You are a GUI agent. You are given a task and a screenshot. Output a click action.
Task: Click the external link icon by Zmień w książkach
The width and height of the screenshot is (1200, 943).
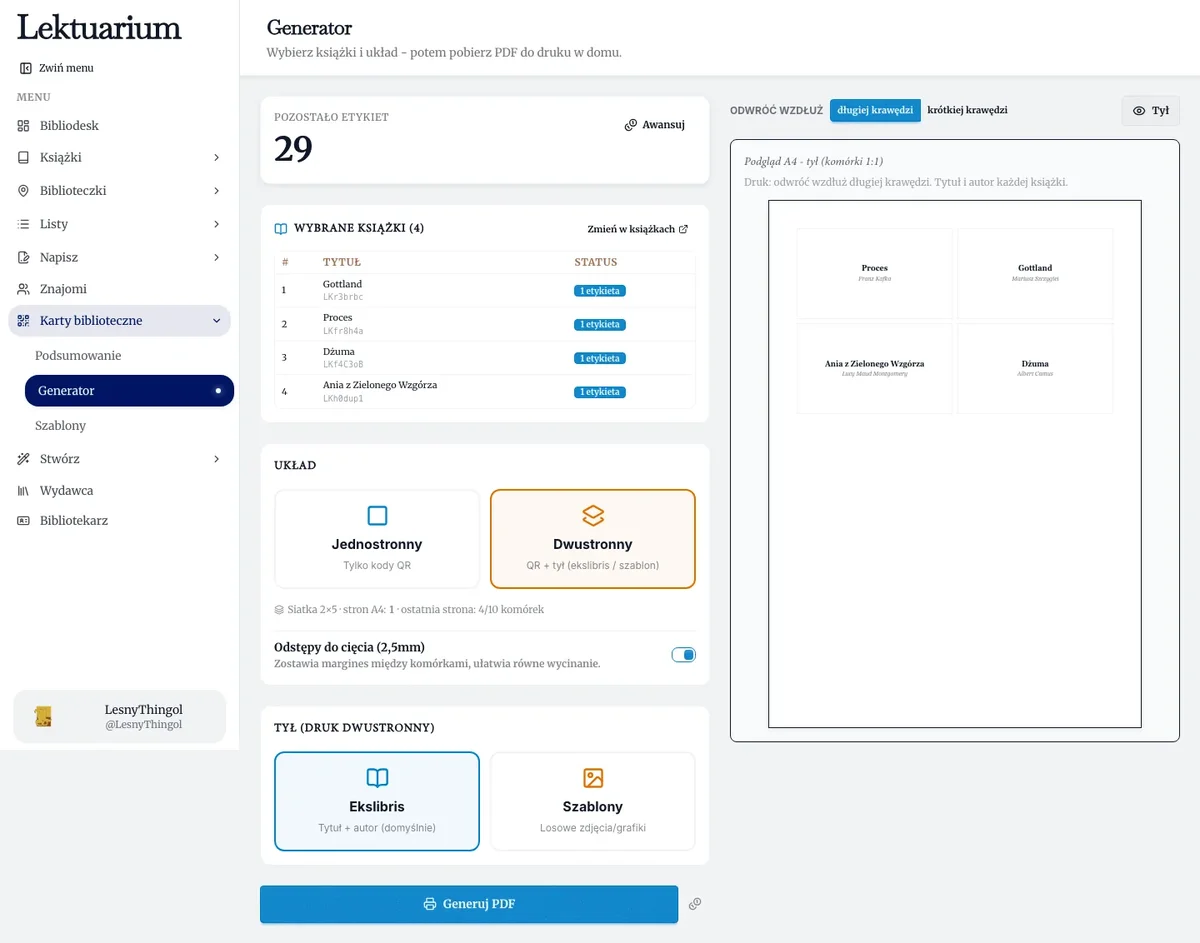pyautogui.click(x=684, y=229)
